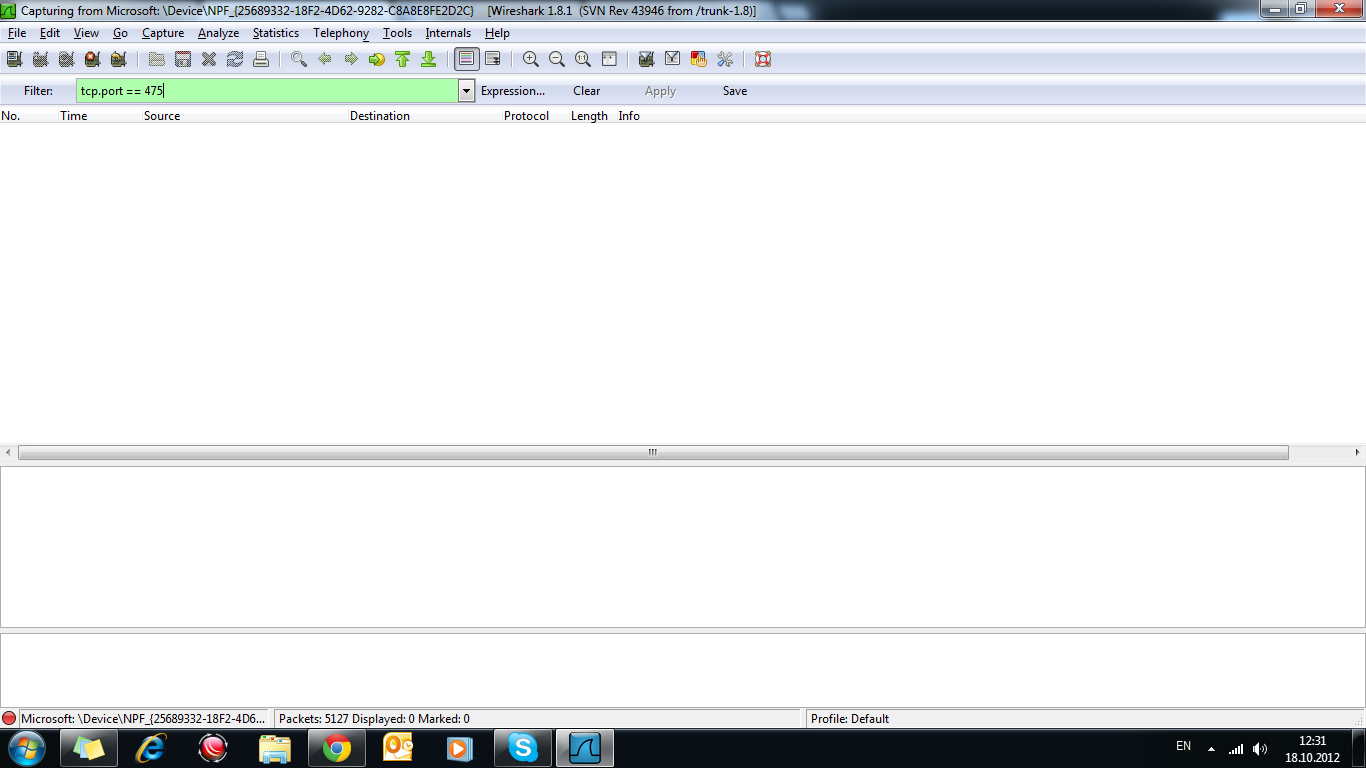Click the Profile: Default status text
Screen dimensions: 1366x768
click(850, 719)
